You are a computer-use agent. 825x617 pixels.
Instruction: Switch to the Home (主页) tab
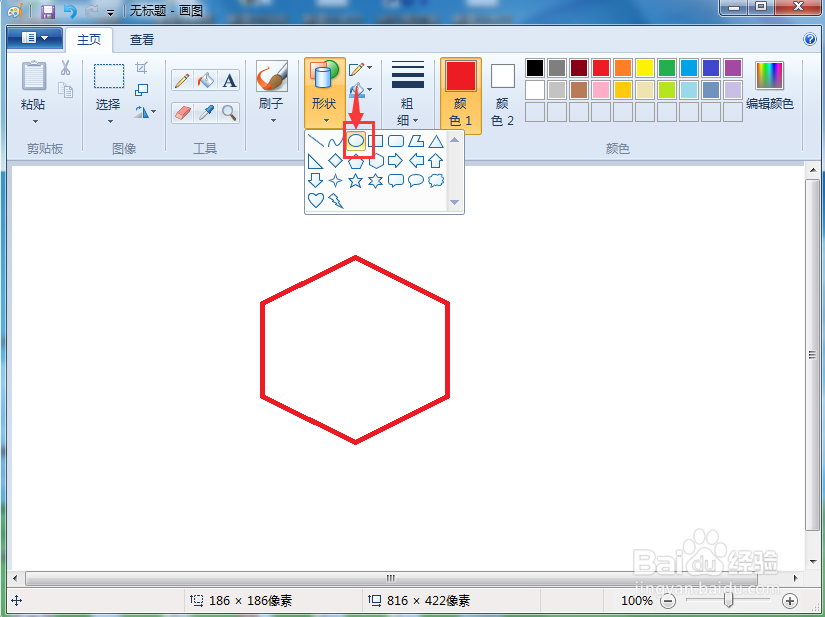[89, 40]
